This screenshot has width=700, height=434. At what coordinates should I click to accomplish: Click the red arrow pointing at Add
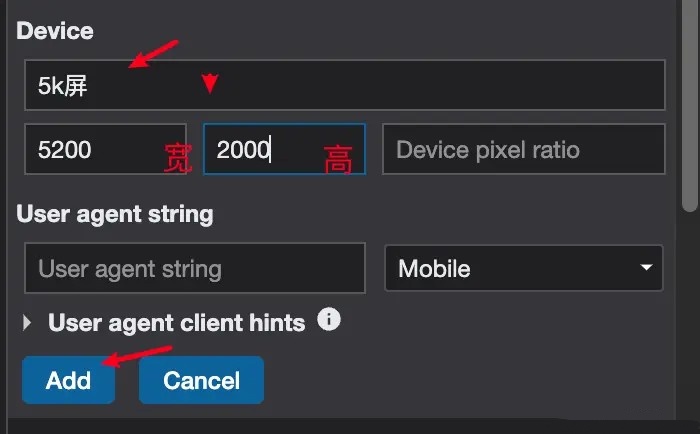pyautogui.click(x=137, y=356)
